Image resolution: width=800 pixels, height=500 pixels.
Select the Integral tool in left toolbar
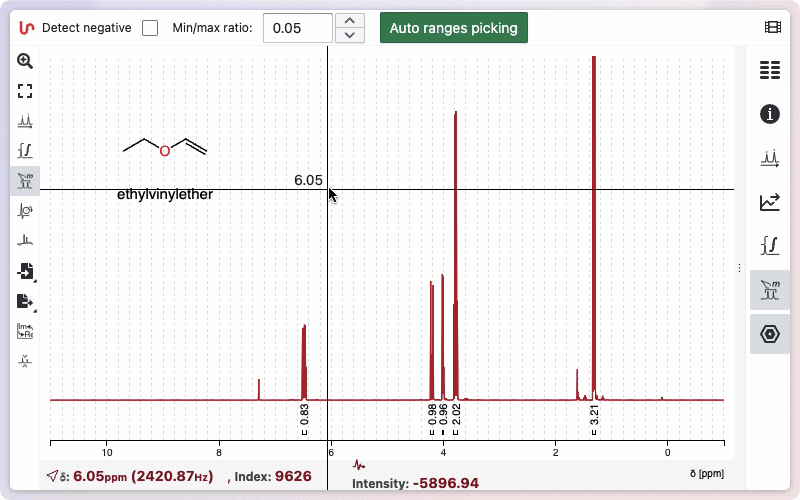[25, 151]
